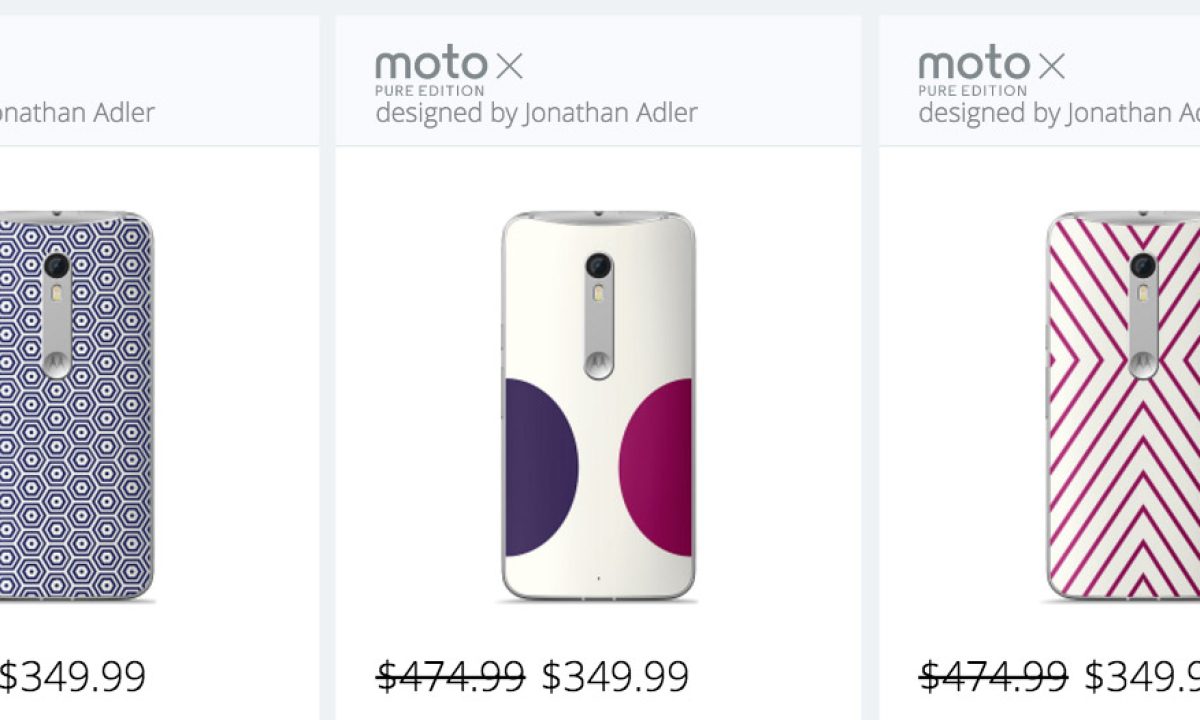Select the purple half-circle on white phone
Image resolution: width=1200 pixels, height=720 pixels.
coord(538,467)
